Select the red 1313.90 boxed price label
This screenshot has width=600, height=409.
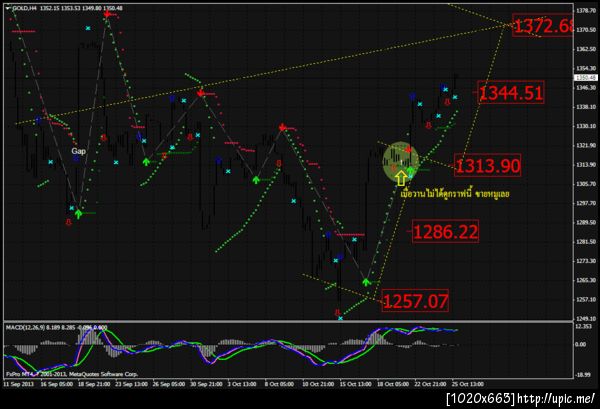coord(488,165)
